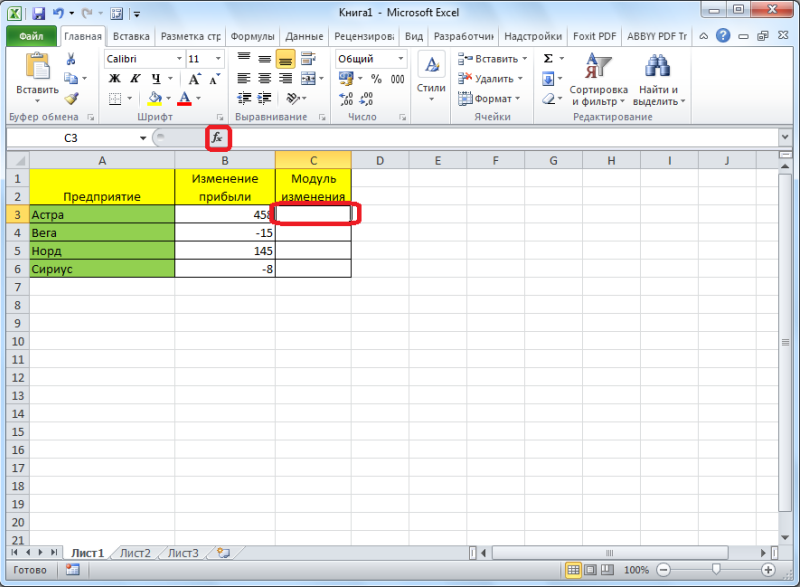Switch to the Вид ribbon tab
The width and height of the screenshot is (800, 587).
414,36
